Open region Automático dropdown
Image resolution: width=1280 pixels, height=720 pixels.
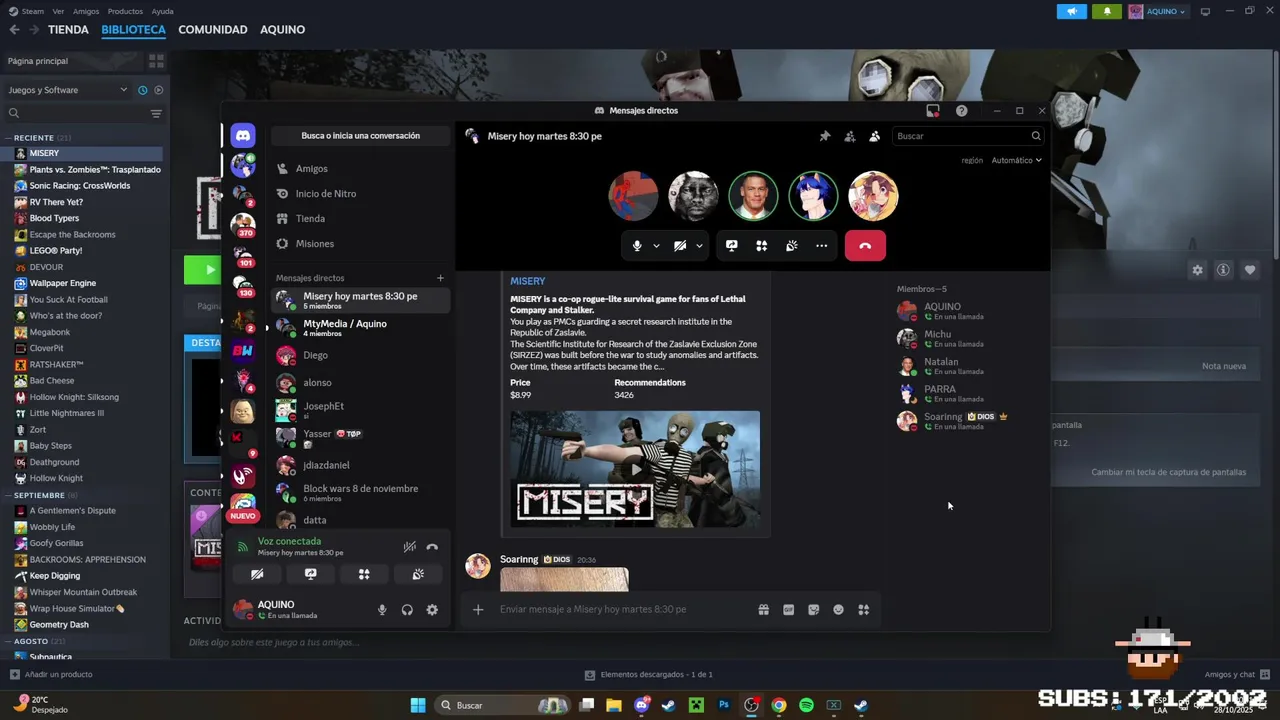(1016, 160)
